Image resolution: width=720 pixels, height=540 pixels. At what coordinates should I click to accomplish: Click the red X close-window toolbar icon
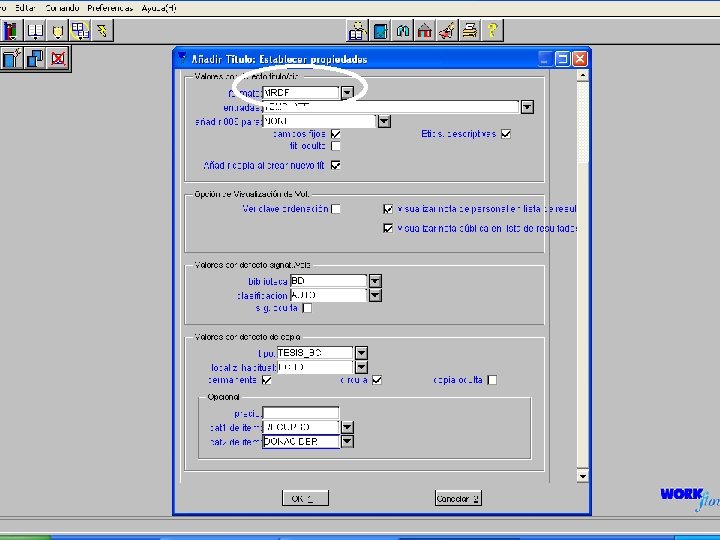pos(58,58)
